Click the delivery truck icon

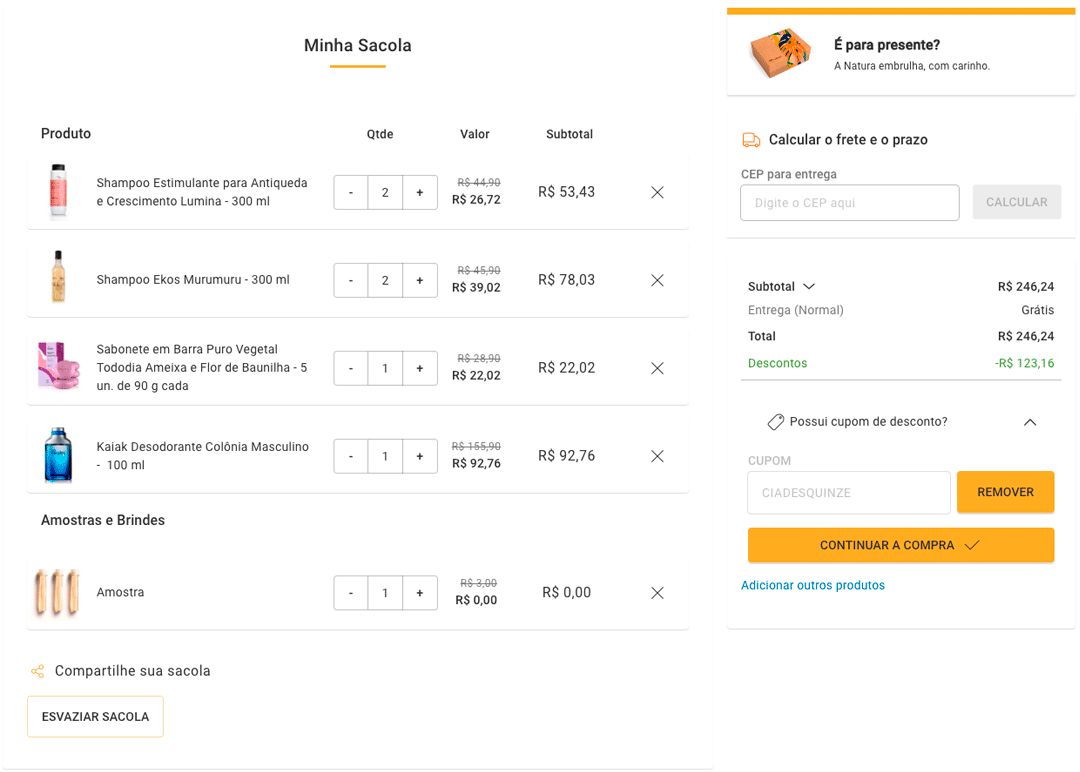[x=751, y=140]
